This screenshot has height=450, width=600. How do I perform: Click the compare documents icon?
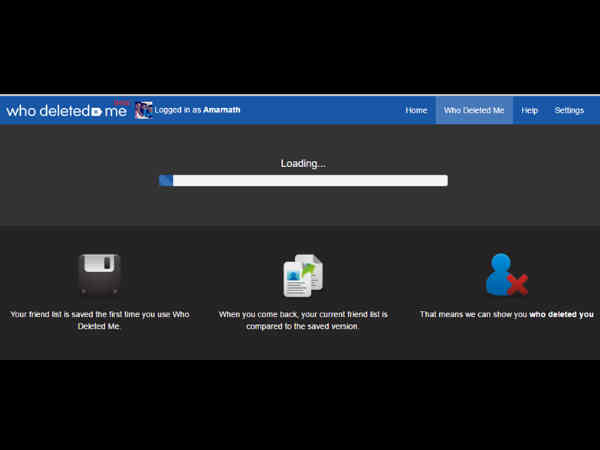tap(303, 276)
